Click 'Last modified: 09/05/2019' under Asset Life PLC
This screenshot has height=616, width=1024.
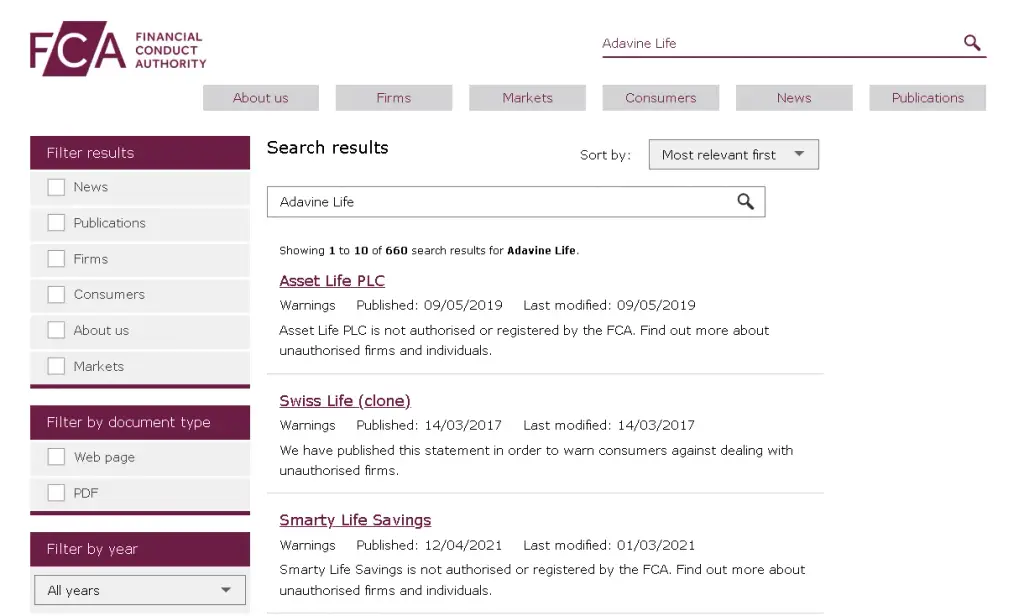(x=609, y=305)
